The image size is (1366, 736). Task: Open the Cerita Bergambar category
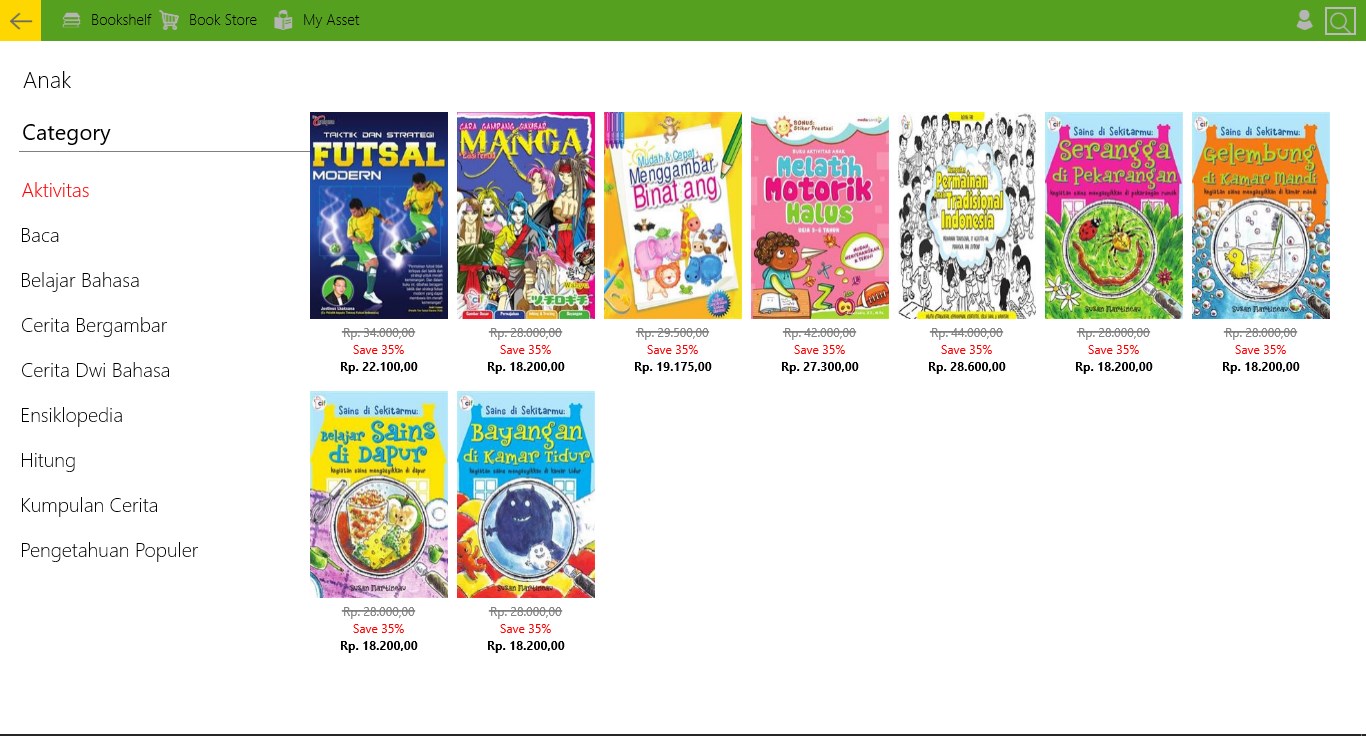pyautogui.click(x=94, y=325)
